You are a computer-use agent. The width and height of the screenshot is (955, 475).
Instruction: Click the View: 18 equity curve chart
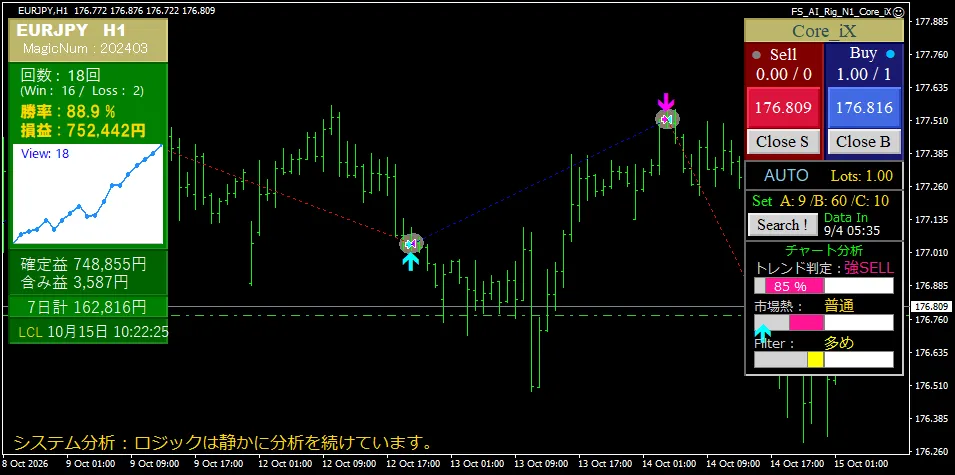(x=88, y=194)
